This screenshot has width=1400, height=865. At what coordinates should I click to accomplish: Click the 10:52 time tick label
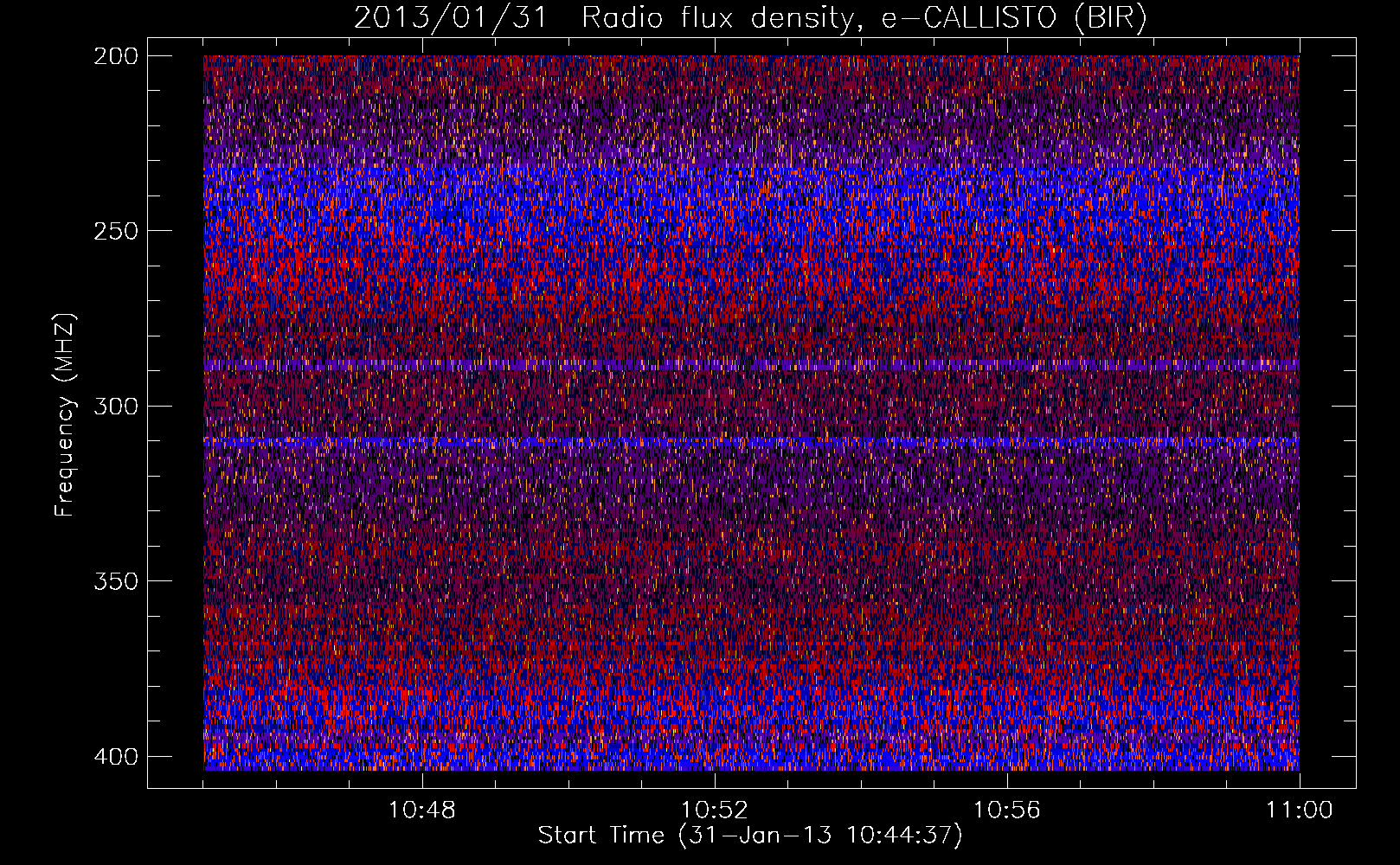[715, 810]
